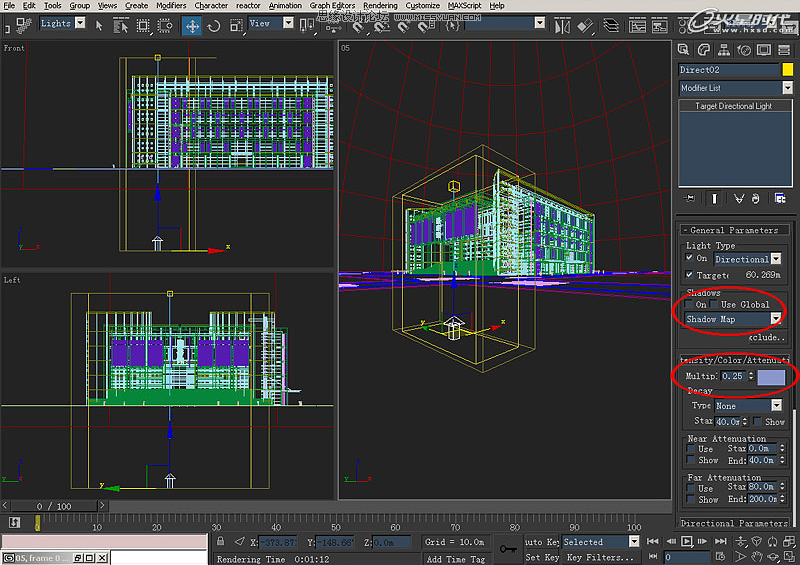Open the Modifiers menu
Screen dimensions: 800x565
pyautogui.click(x=171, y=5)
